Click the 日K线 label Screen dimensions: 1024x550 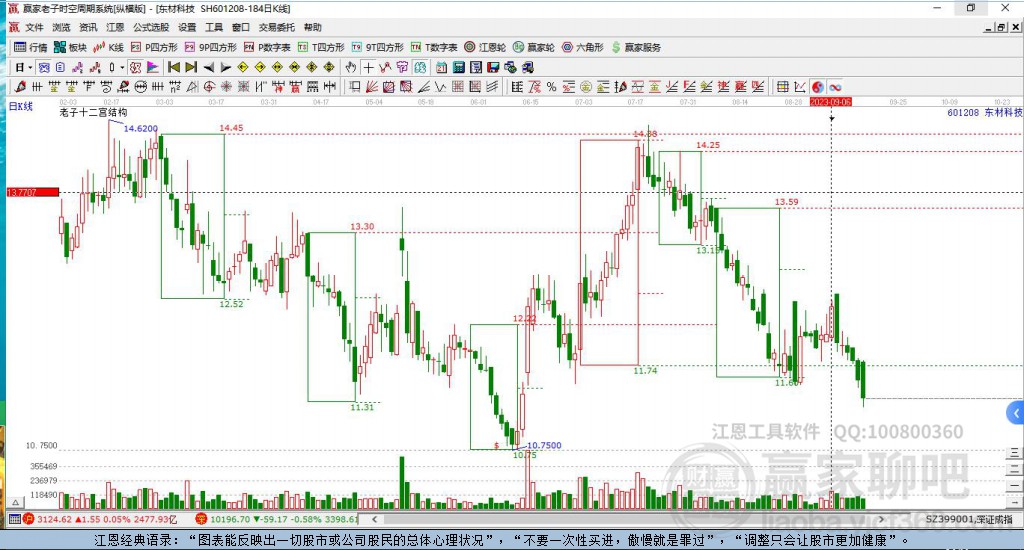tap(20, 106)
